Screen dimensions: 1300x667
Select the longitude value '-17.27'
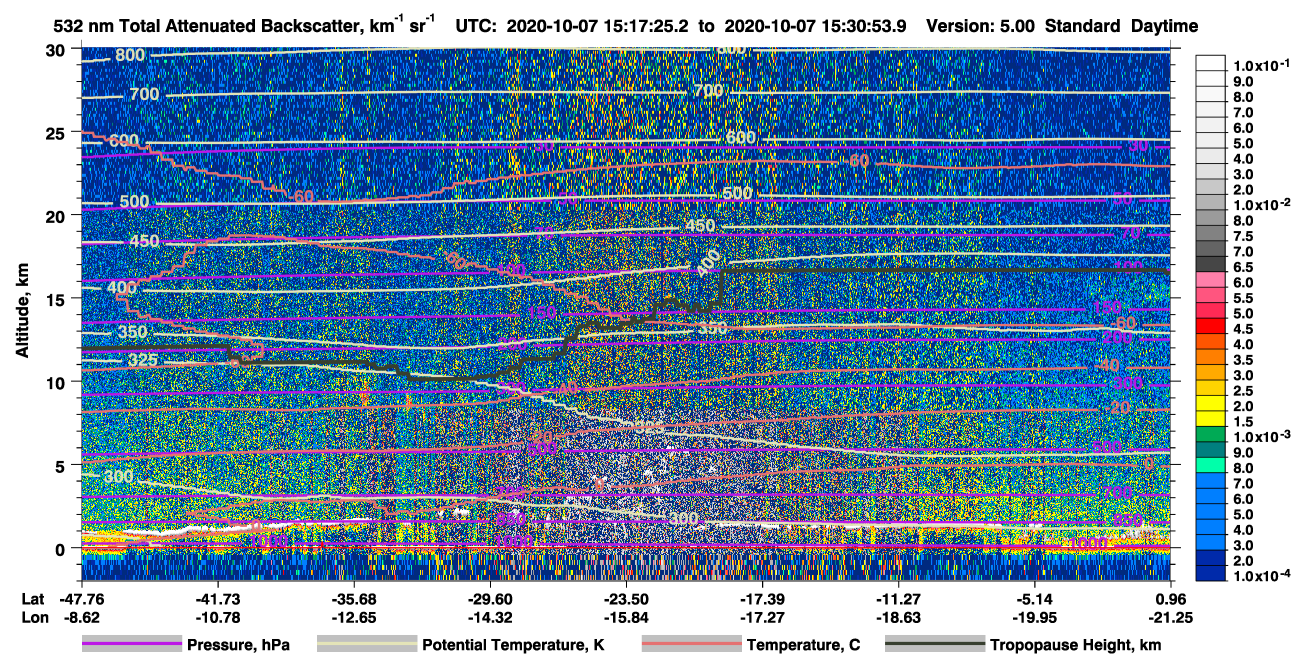(762, 618)
